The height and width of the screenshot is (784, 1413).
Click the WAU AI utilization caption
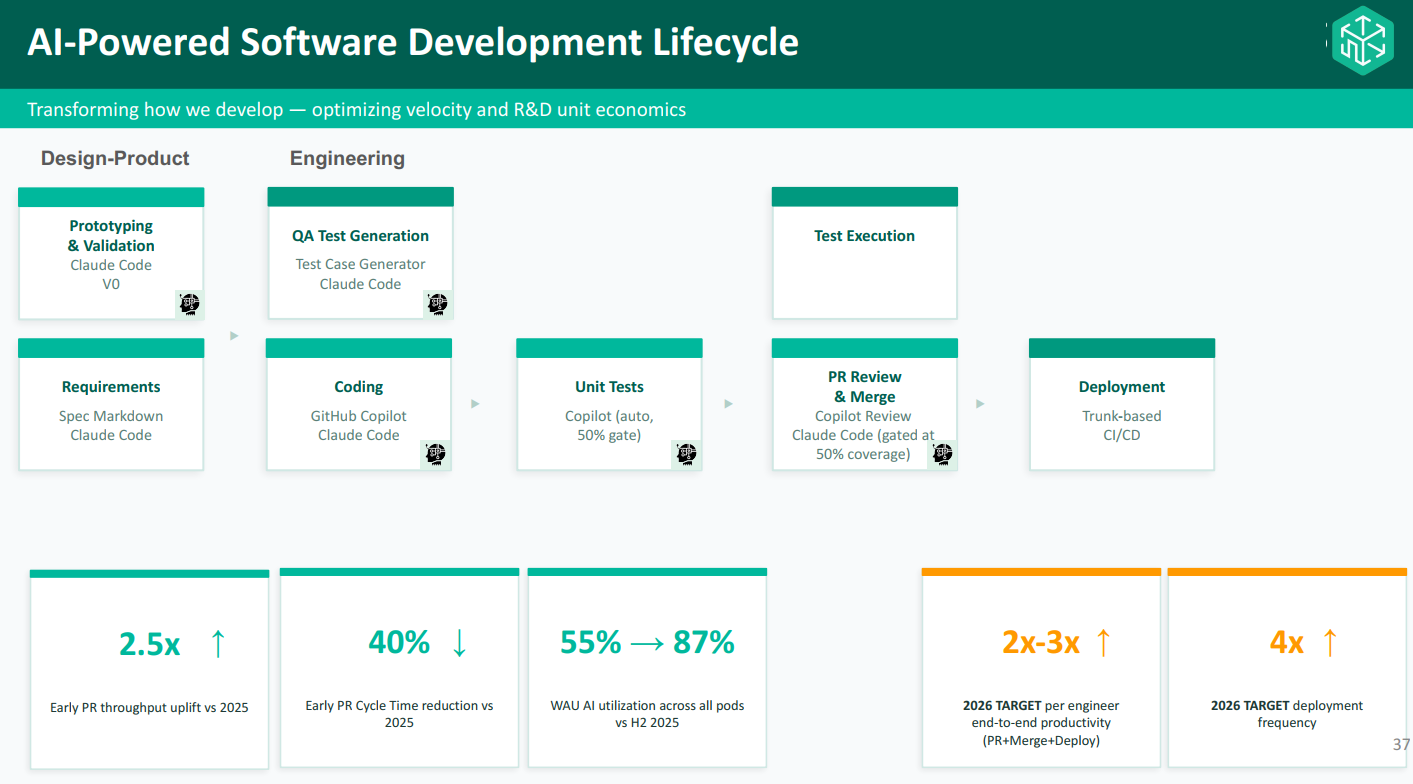click(647, 714)
